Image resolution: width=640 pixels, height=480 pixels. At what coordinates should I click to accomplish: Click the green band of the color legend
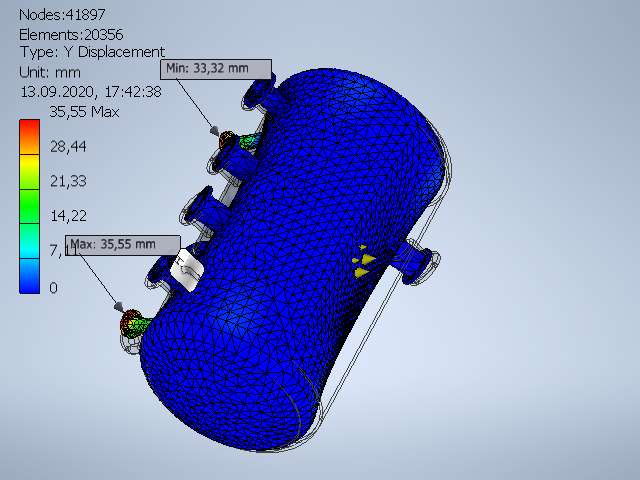29,206
